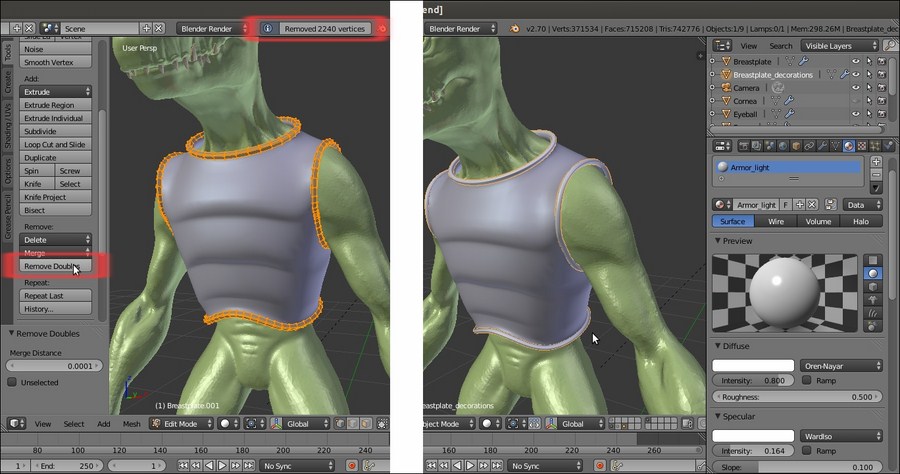900x474 pixels.
Task: Enable Ramp checkbox under Diffuse
Action: coord(808,380)
